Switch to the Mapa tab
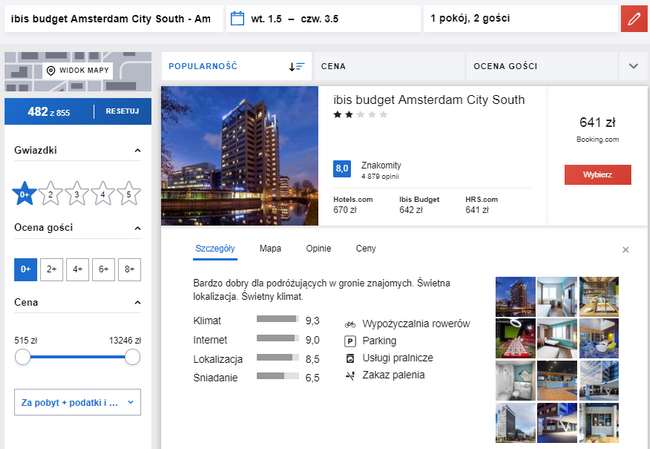Viewport: 650px width, 449px height. [x=270, y=249]
